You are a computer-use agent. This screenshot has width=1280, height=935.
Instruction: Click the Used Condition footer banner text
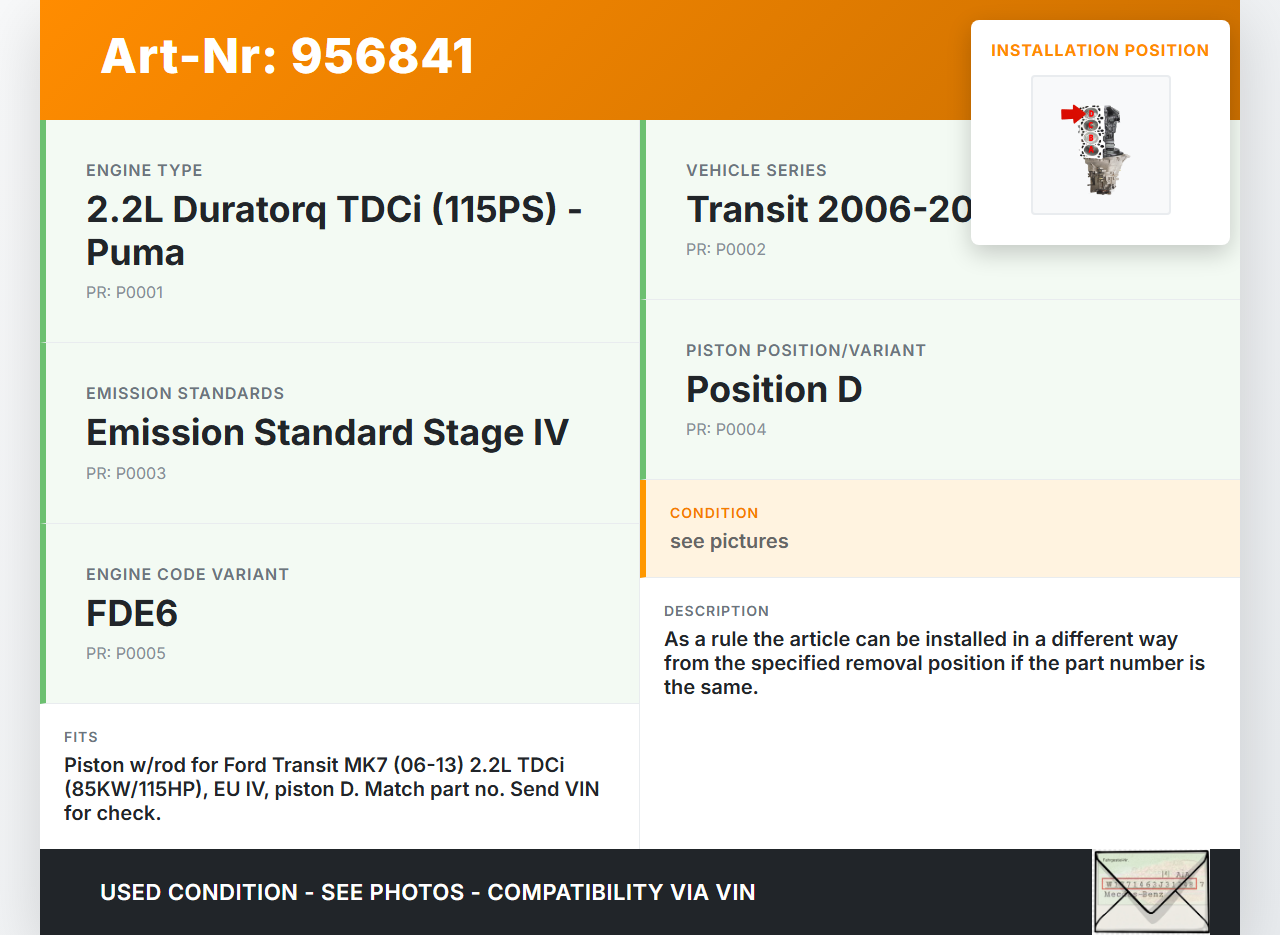coord(427,892)
